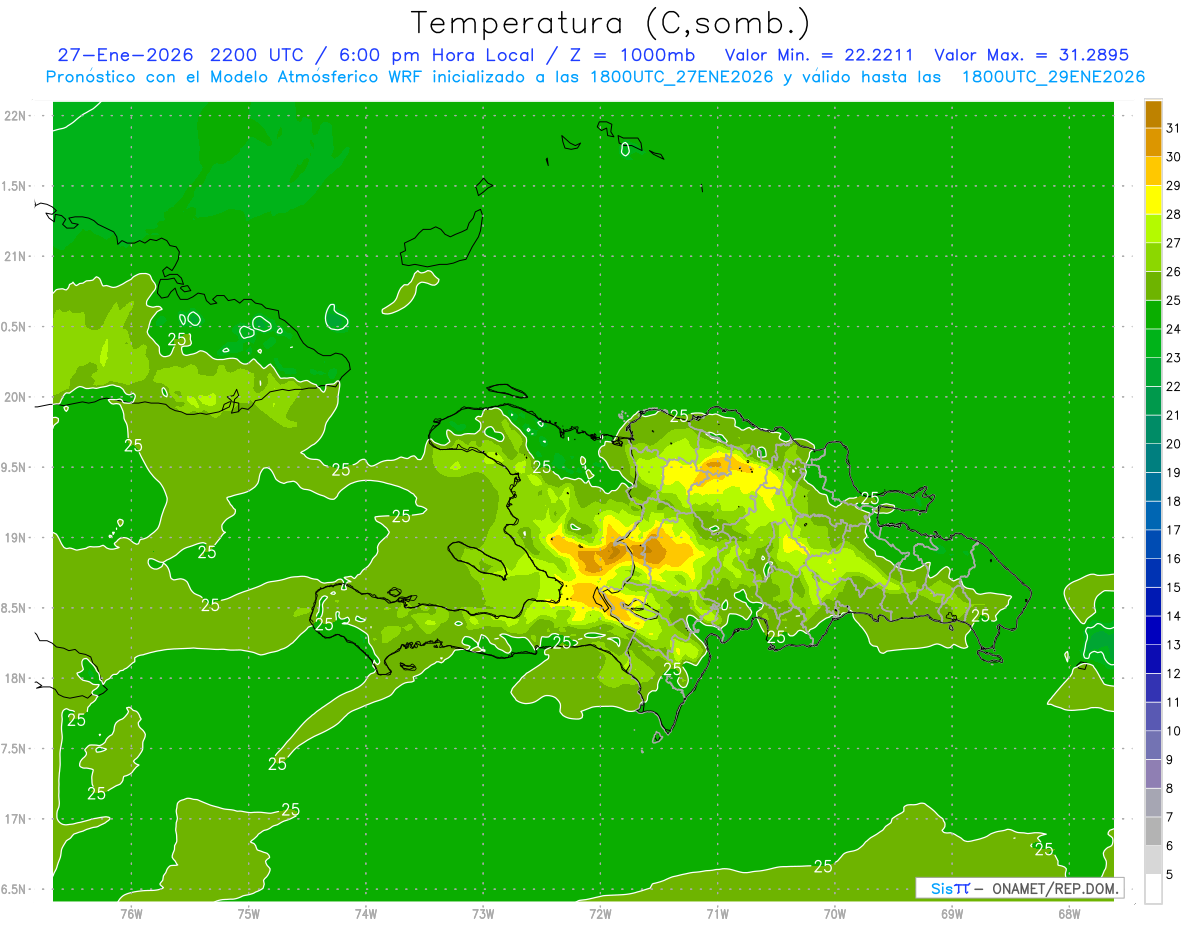1200x927 pixels.
Task: Click the 71W longitude axis label
Action: pyautogui.click(x=717, y=913)
